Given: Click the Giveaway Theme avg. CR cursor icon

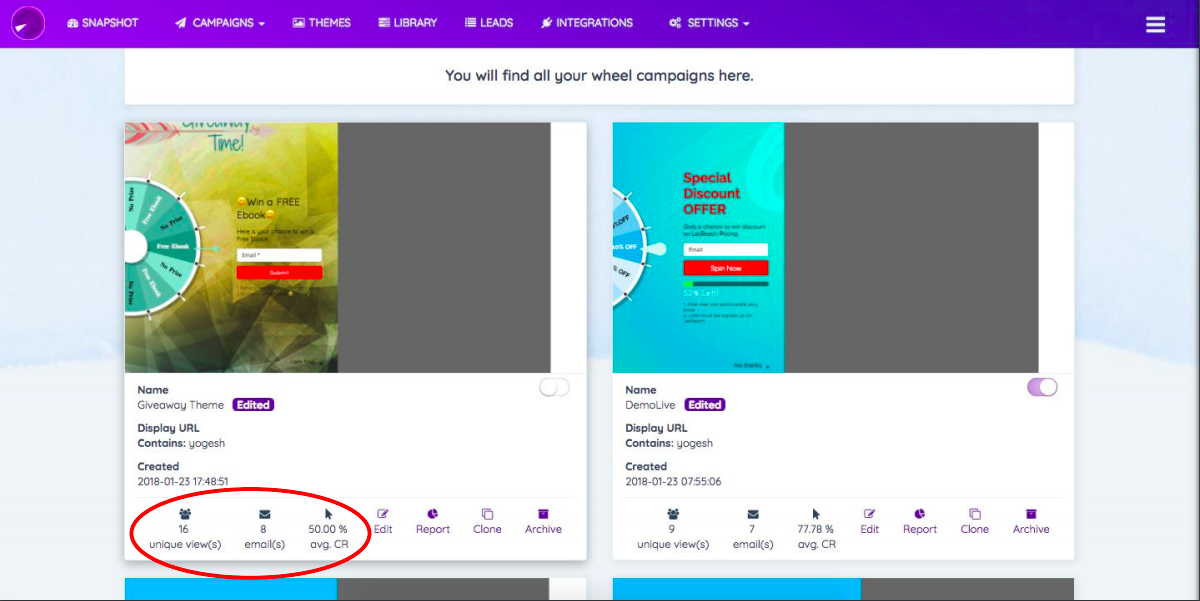Looking at the screenshot, I should (x=328, y=514).
